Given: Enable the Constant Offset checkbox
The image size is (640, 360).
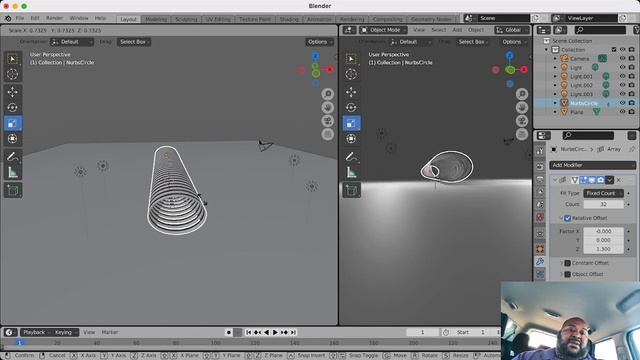Looking at the screenshot, I should click(567, 263).
